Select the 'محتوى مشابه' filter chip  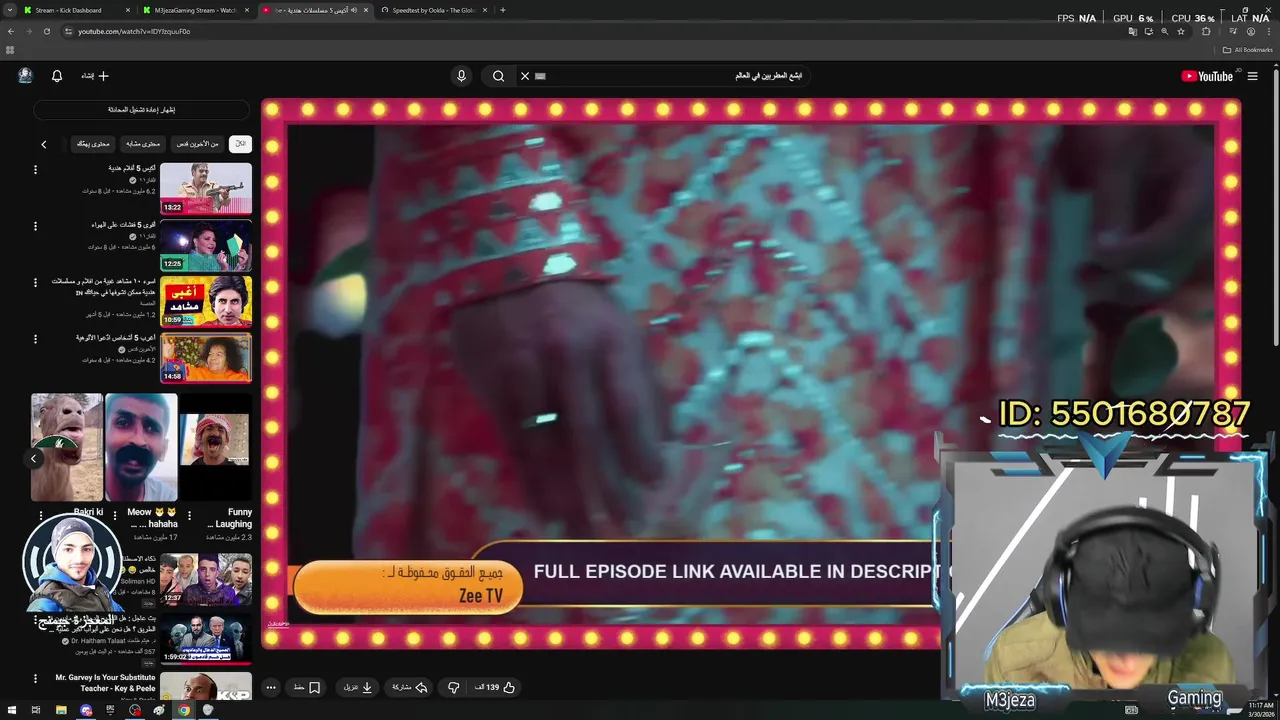(x=143, y=144)
